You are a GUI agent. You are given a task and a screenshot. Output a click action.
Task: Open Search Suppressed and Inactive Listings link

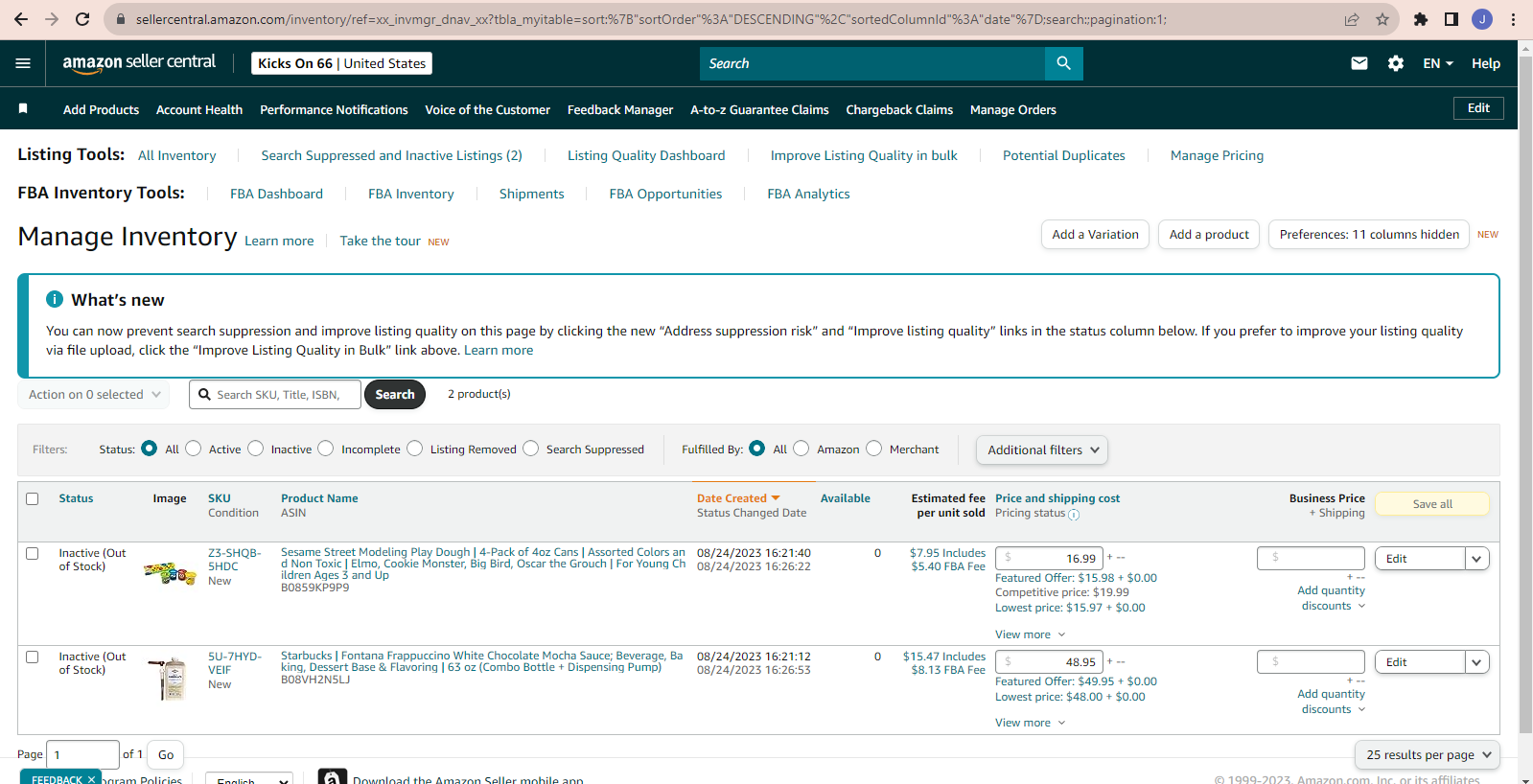point(391,155)
